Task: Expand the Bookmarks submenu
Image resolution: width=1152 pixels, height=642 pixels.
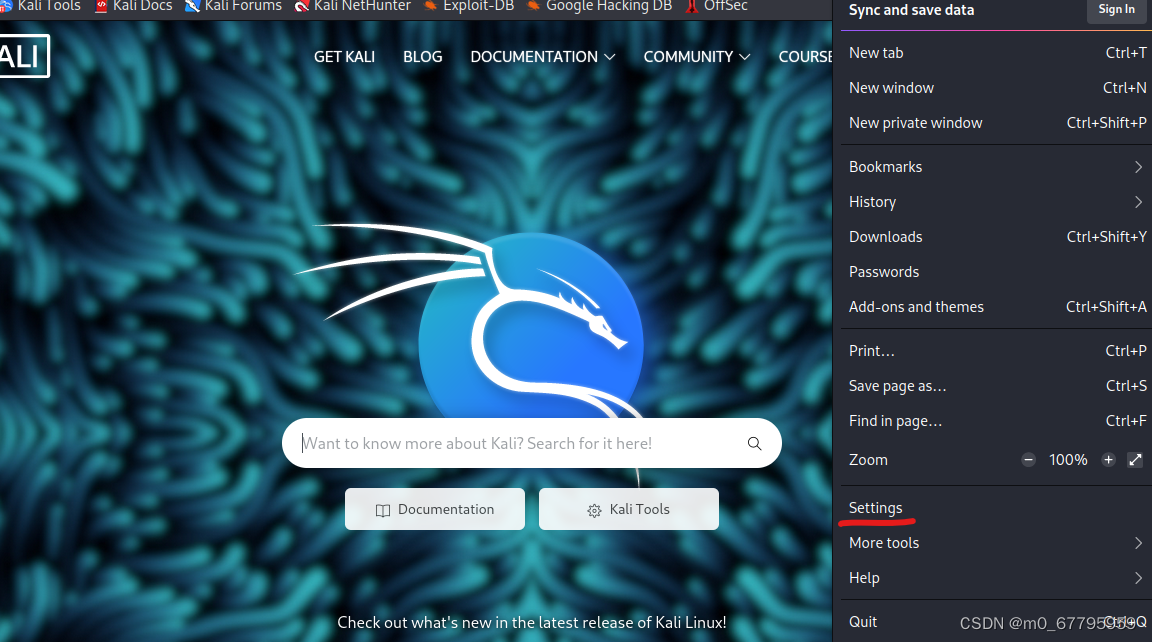Action: pos(996,167)
